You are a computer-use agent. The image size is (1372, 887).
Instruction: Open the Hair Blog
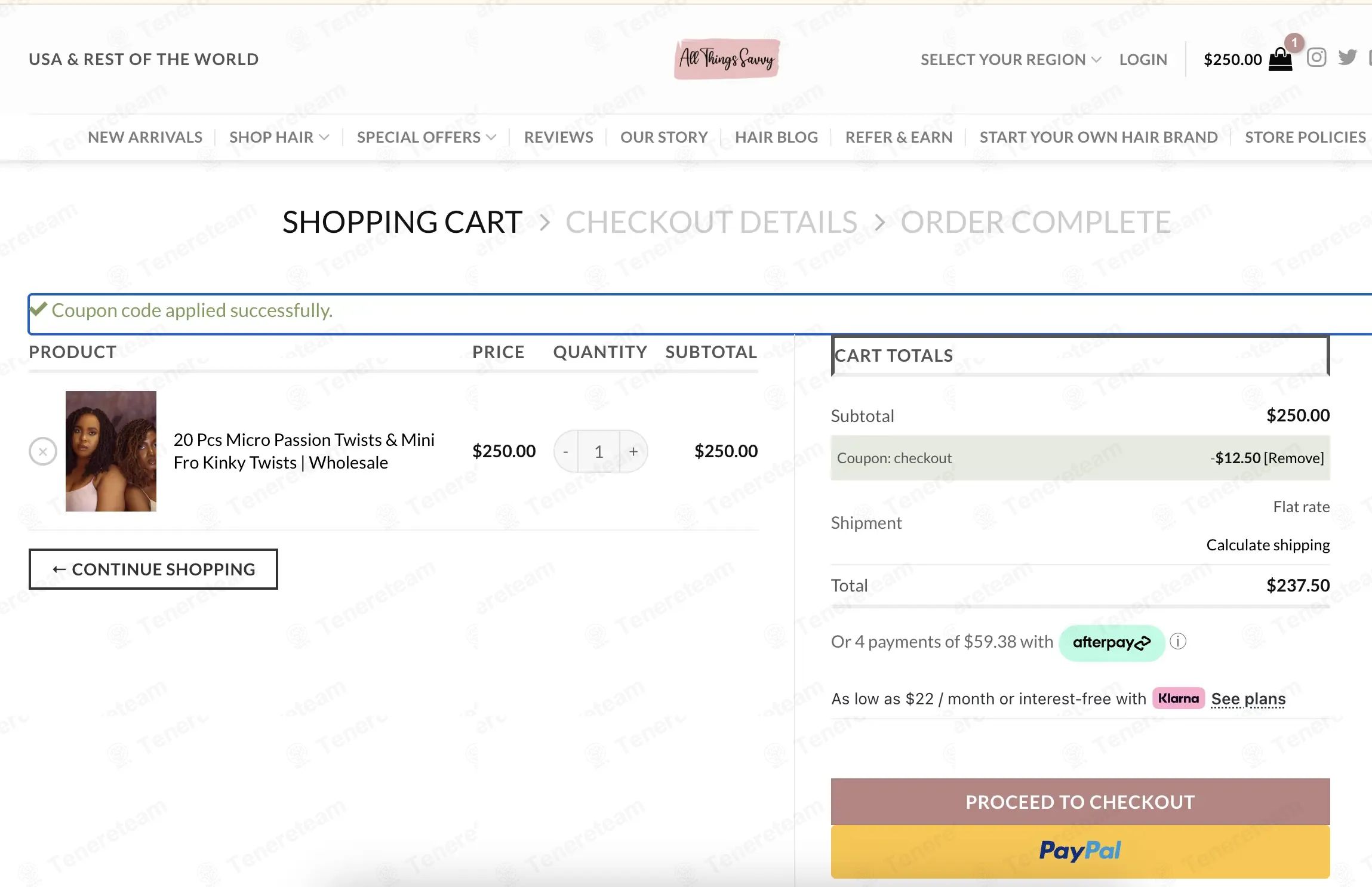pos(776,137)
